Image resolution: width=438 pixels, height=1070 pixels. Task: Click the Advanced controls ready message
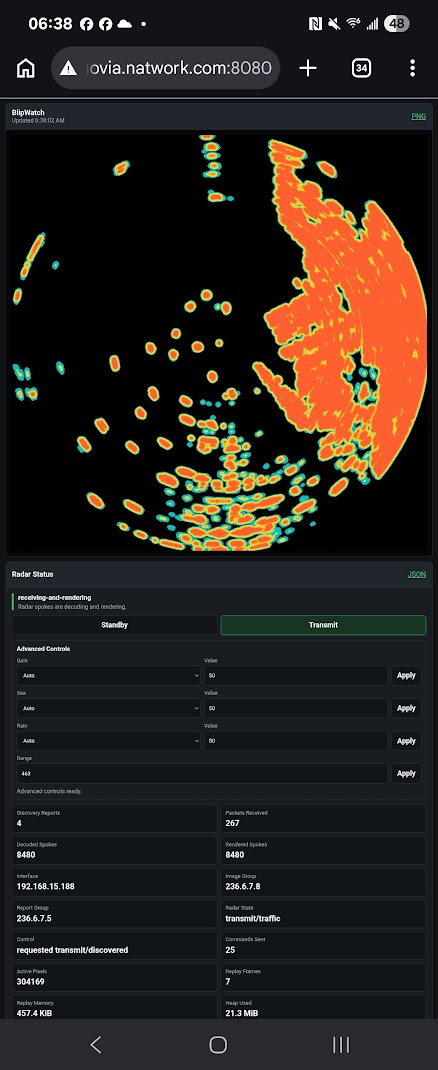point(48,792)
